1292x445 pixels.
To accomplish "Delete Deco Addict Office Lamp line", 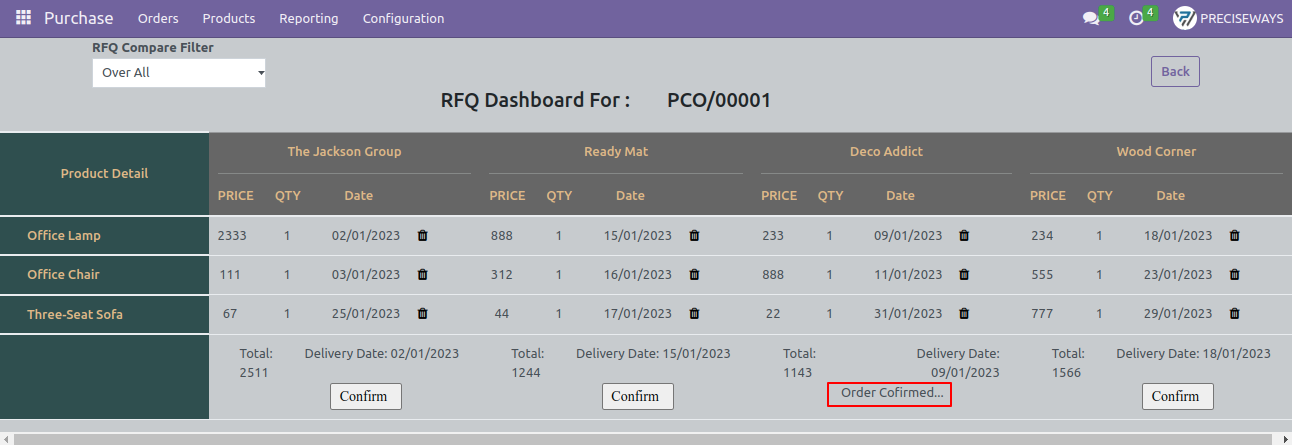I will (964, 236).
